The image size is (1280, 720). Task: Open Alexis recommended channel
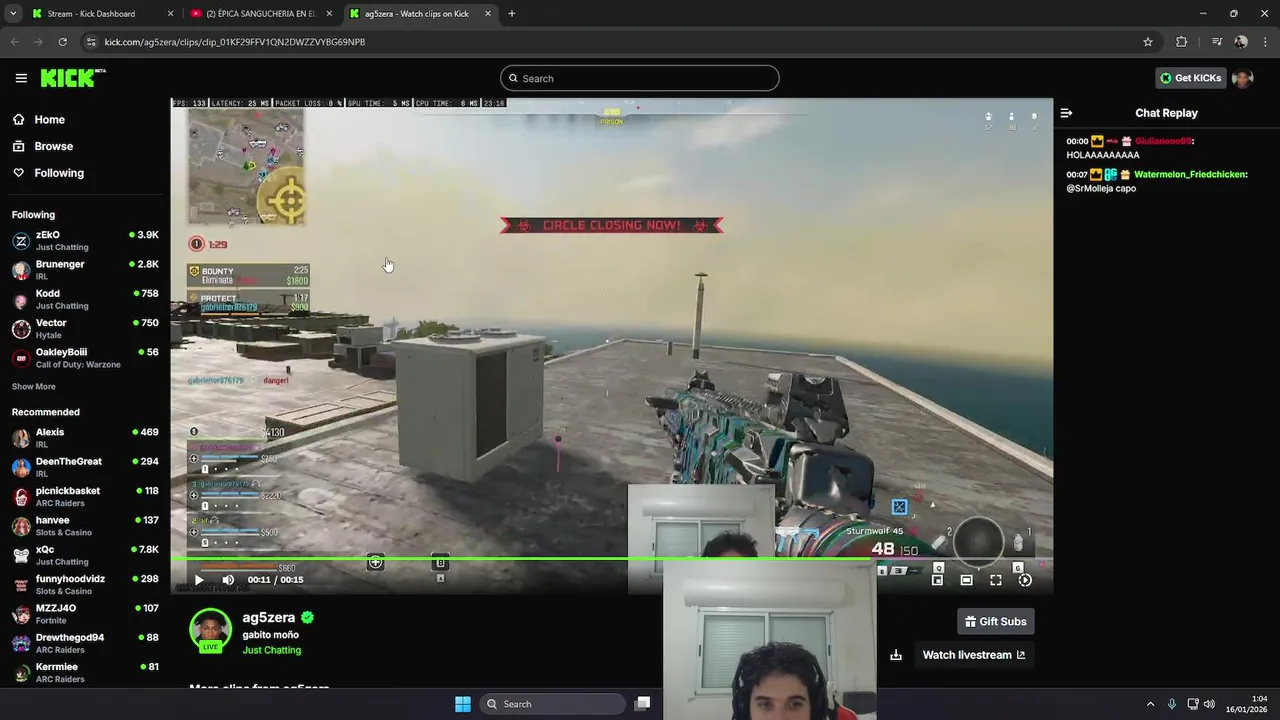85,438
